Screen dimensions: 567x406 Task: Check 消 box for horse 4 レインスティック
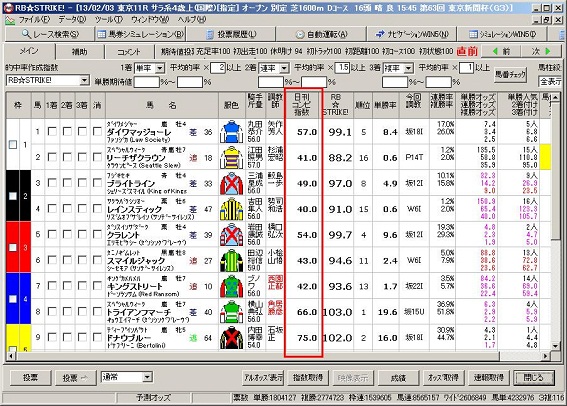[x=97, y=209]
